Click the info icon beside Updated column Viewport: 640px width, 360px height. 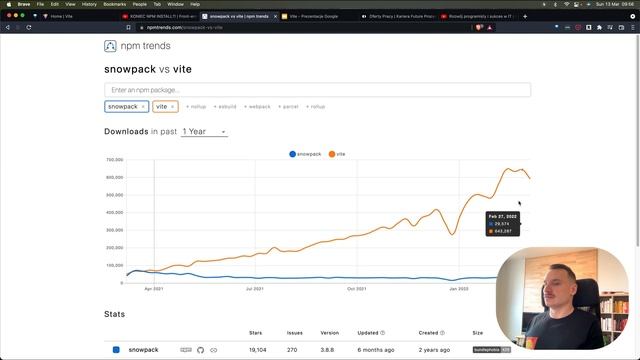click(x=382, y=333)
